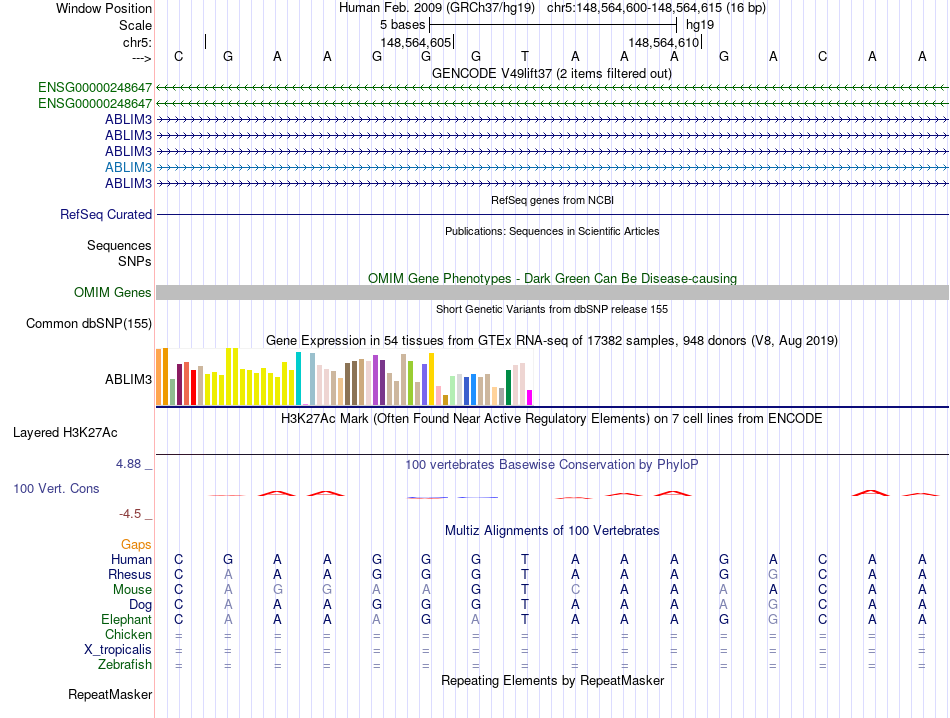Click the 100 Vert. Cons label

pyautogui.click(x=56, y=488)
